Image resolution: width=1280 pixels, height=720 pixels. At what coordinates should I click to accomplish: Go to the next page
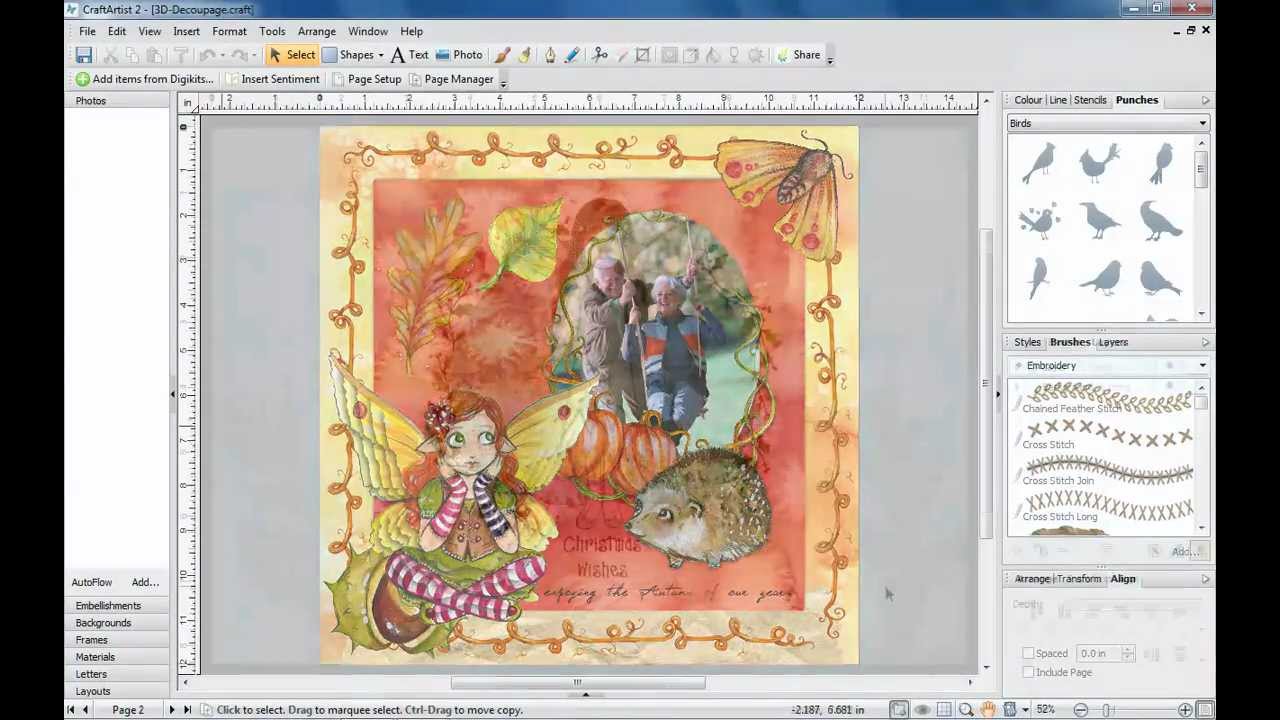(171, 710)
